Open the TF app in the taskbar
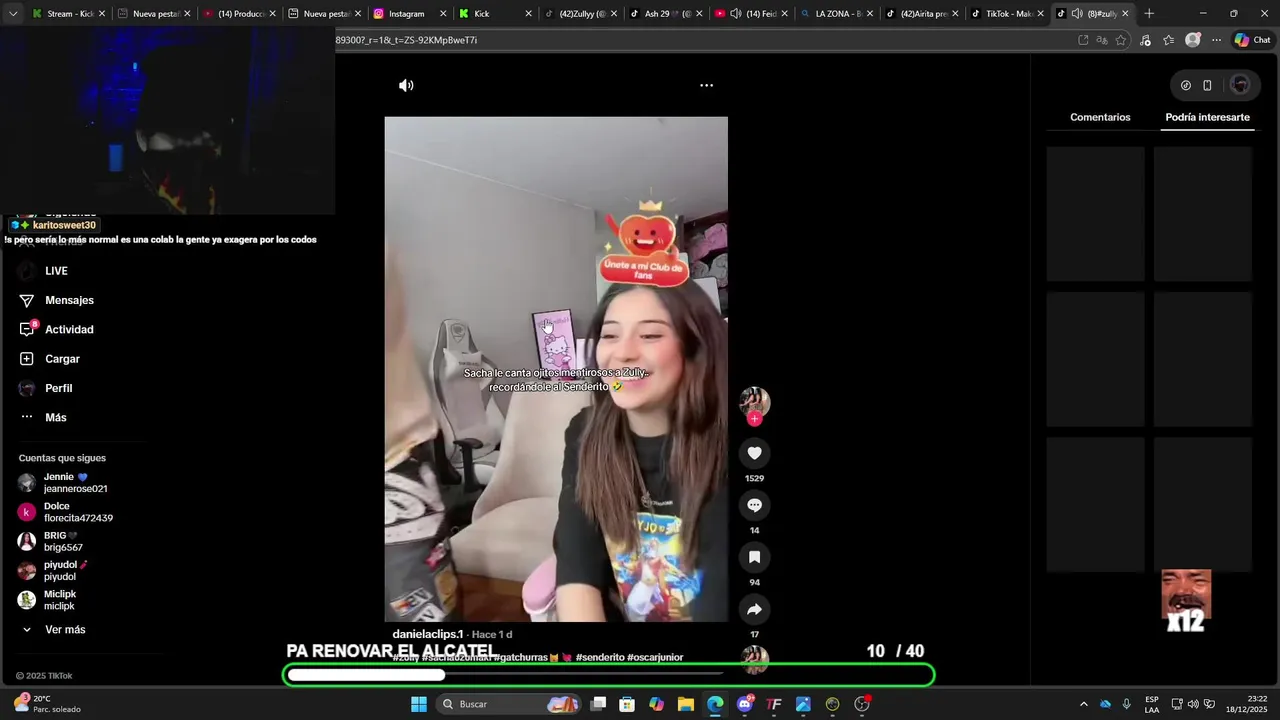The height and width of the screenshot is (720, 1280). (774, 704)
